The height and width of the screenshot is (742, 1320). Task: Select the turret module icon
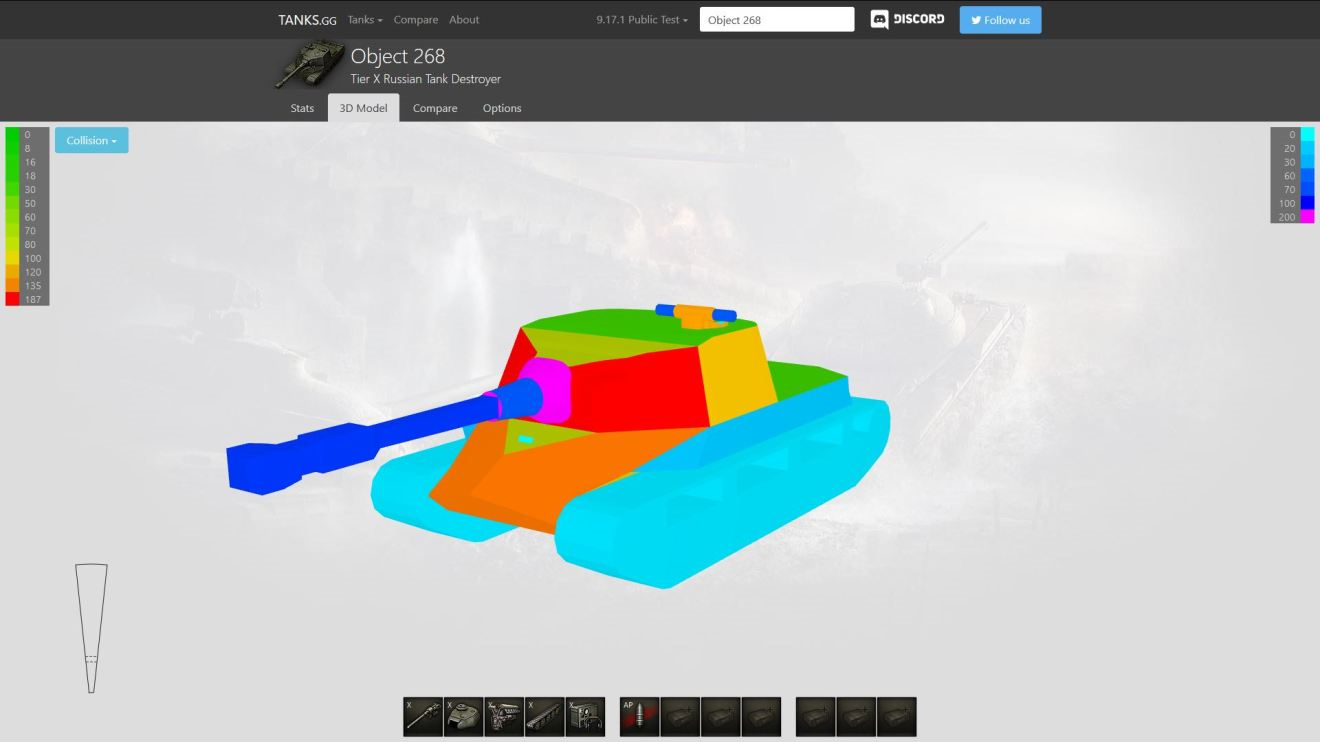click(463, 716)
